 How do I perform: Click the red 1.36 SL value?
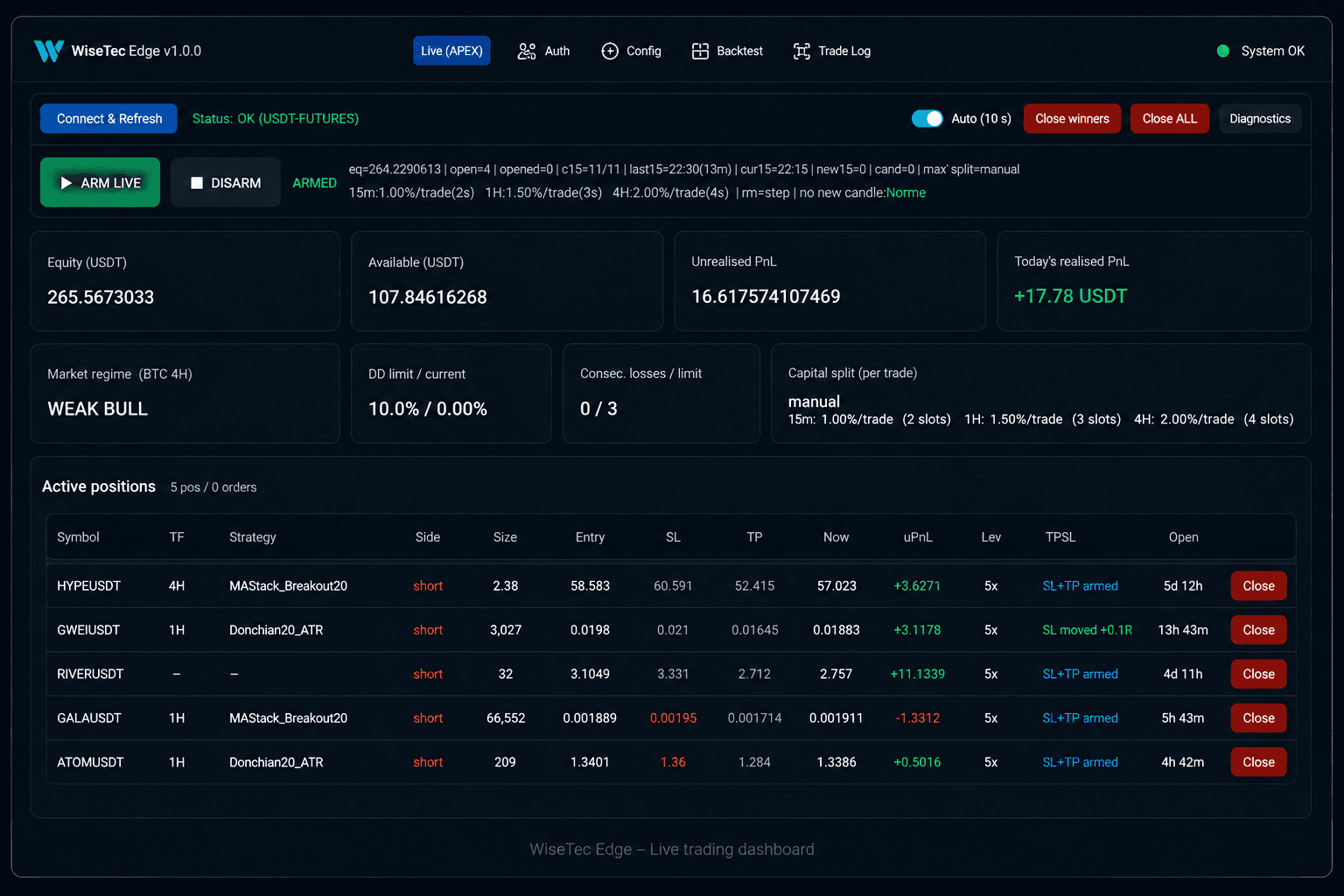tap(673, 762)
